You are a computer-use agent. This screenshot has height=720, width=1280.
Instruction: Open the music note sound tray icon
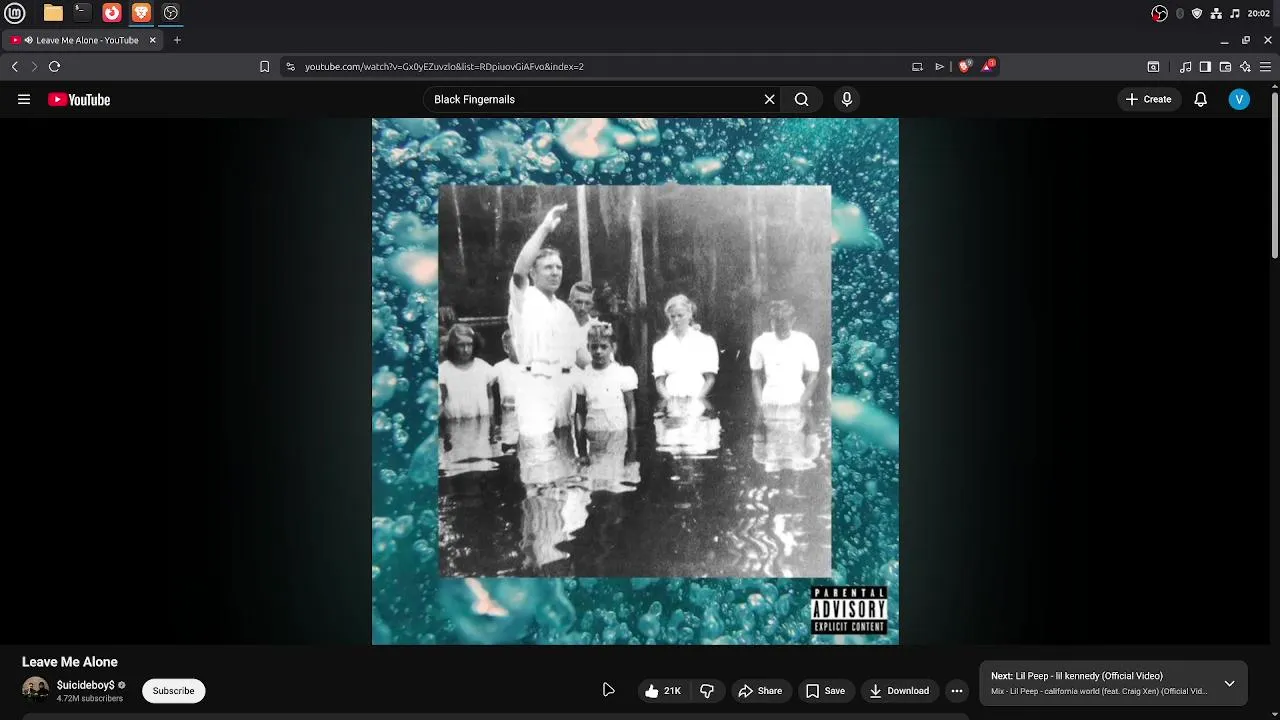[1235, 13]
